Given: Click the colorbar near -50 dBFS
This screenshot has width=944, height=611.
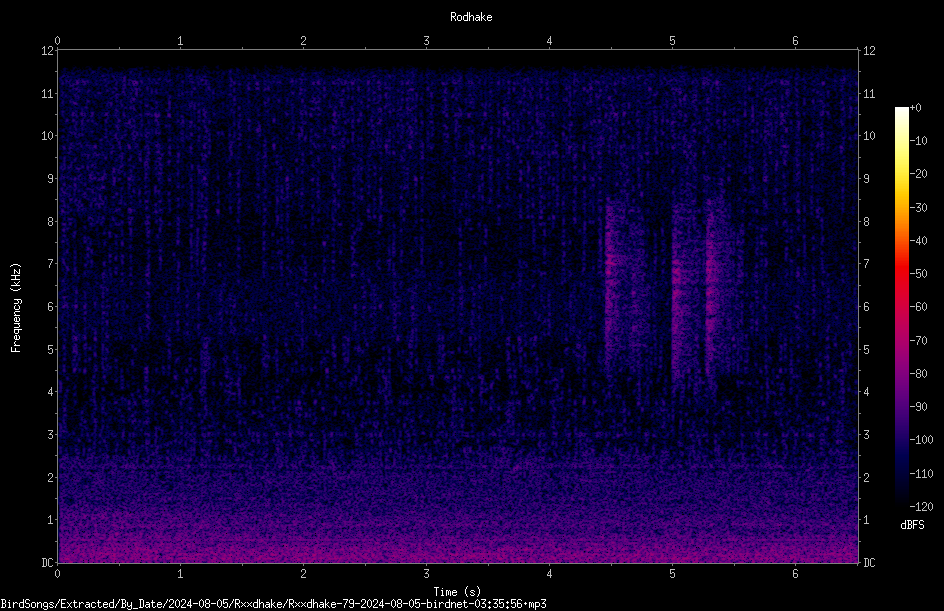Looking at the screenshot, I should pyautogui.click(x=901, y=274).
